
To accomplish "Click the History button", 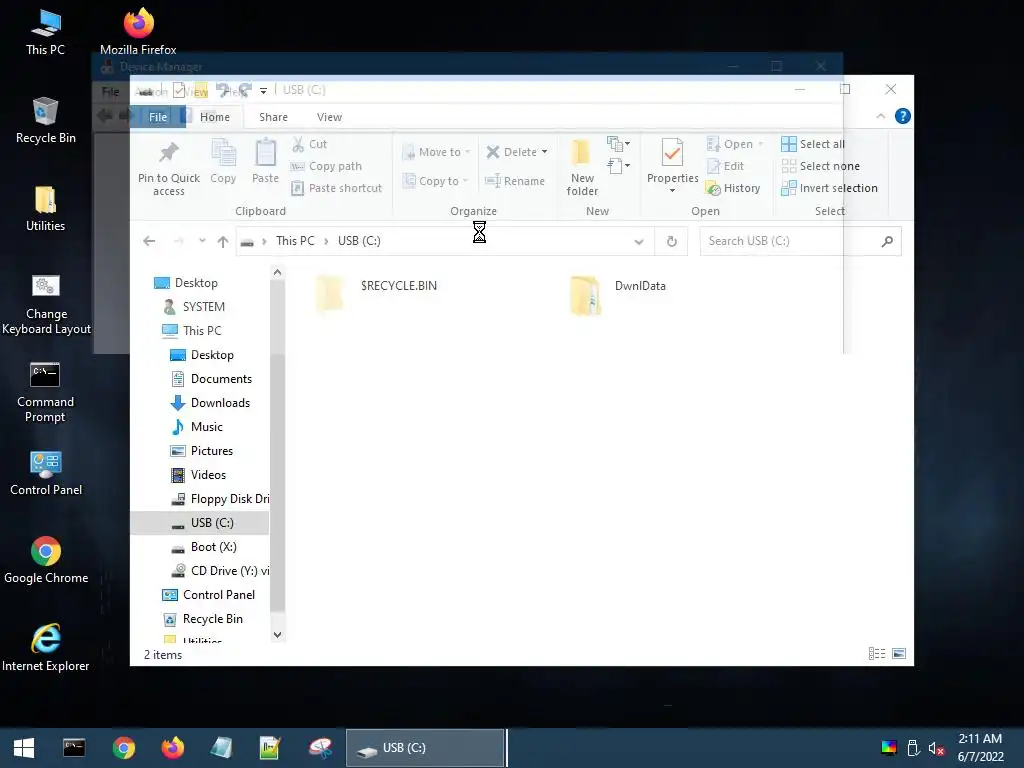I will [x=733, y=188].
